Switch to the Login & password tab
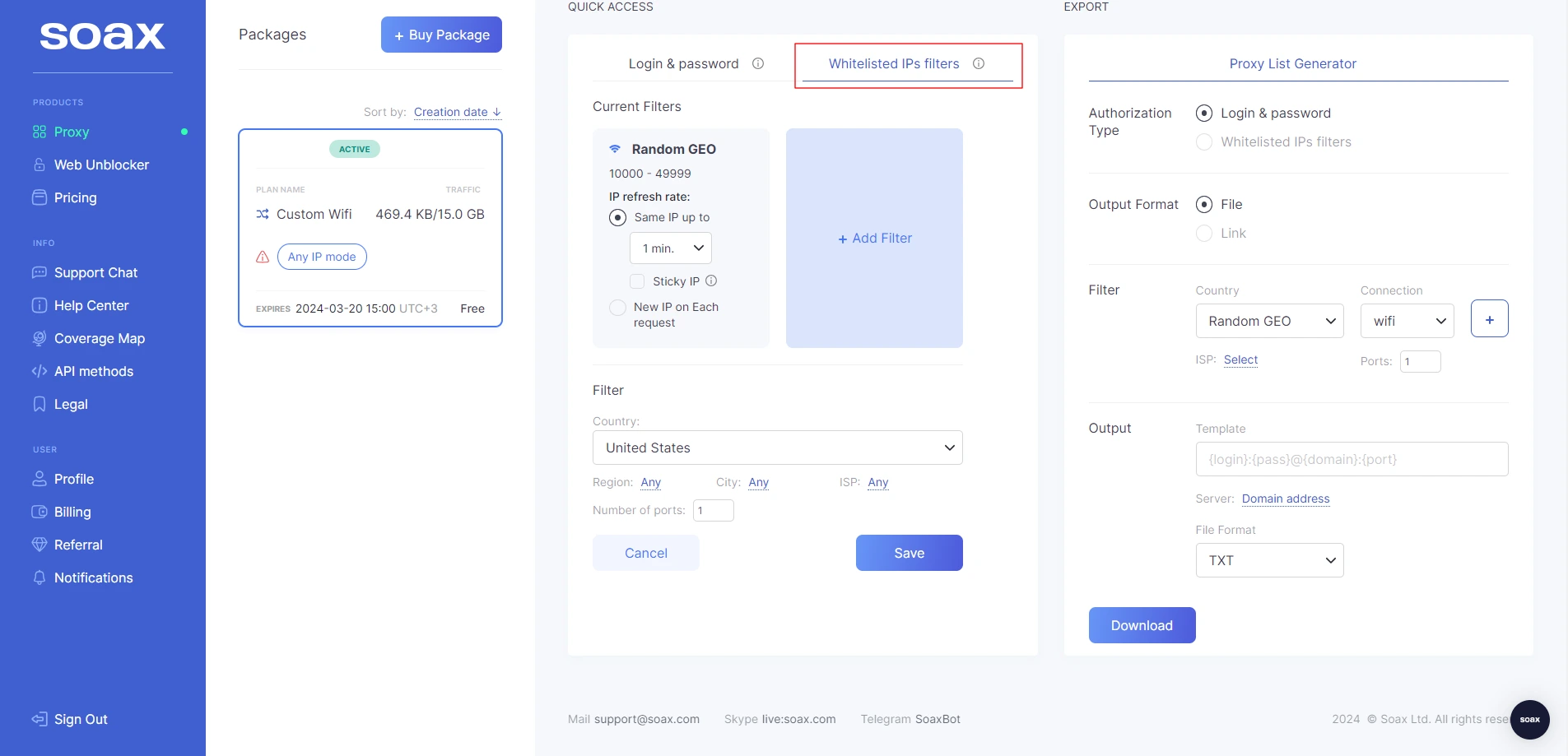1568x756 pixels. pyautogui.click(x=683, y=63)
